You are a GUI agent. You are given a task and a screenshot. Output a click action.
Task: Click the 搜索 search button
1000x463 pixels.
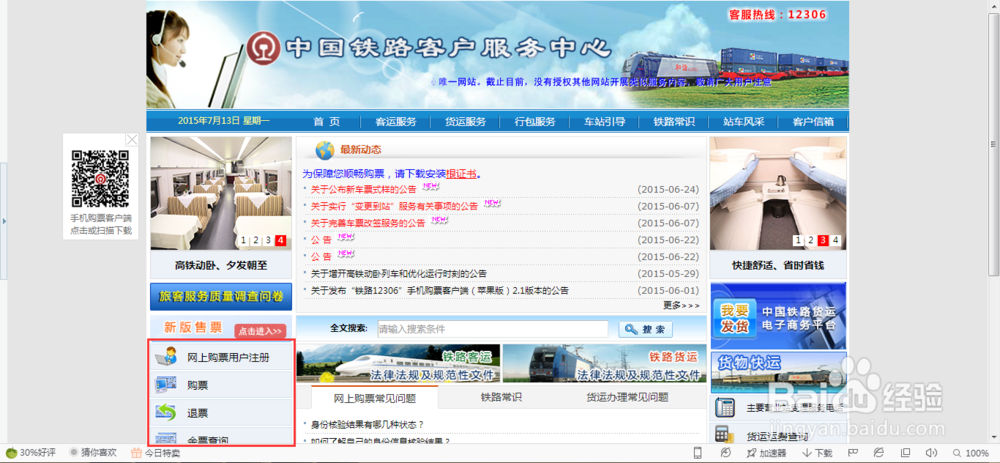(645, 329)
